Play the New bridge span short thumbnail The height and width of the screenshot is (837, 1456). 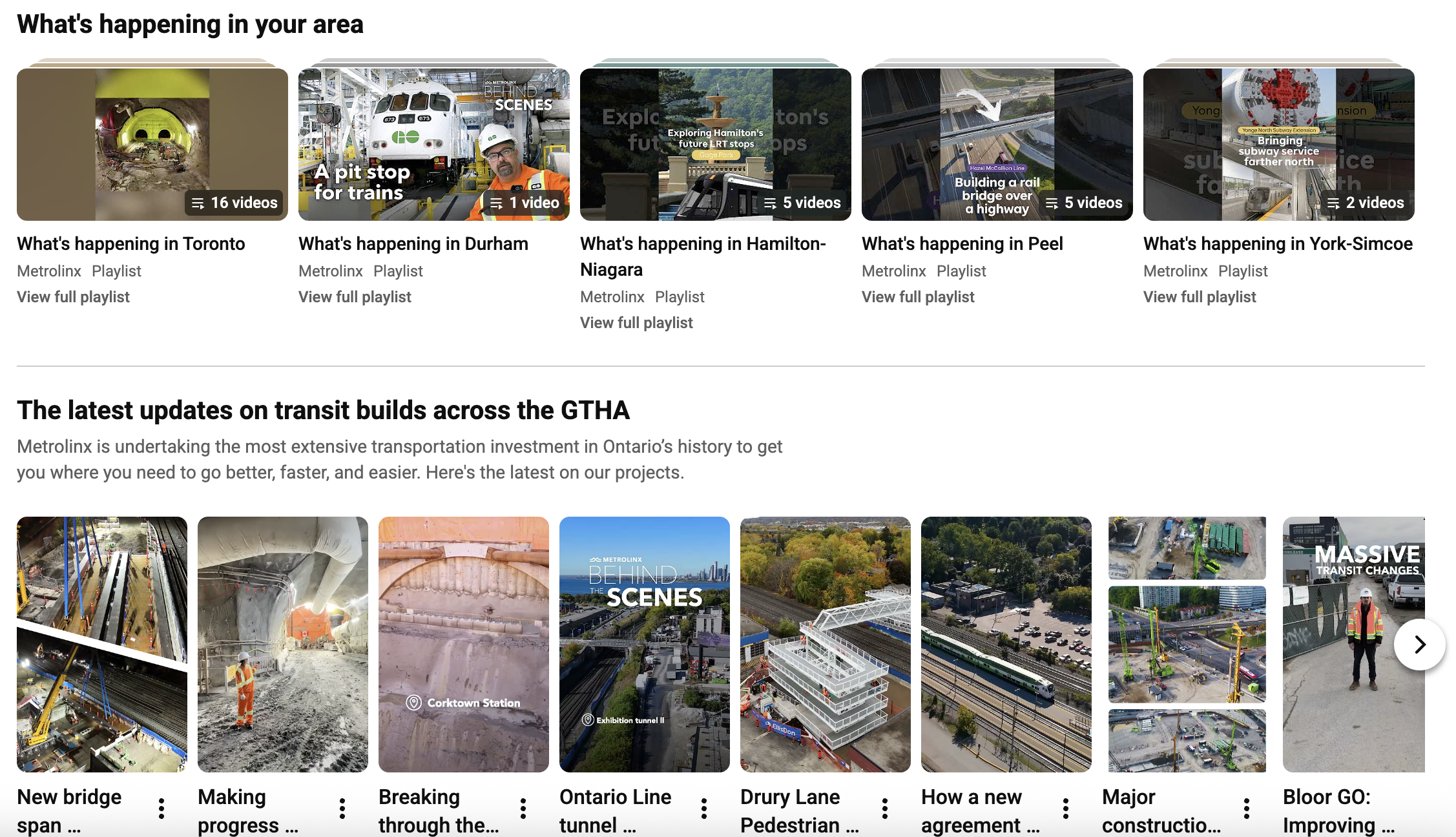pos(102,645)
